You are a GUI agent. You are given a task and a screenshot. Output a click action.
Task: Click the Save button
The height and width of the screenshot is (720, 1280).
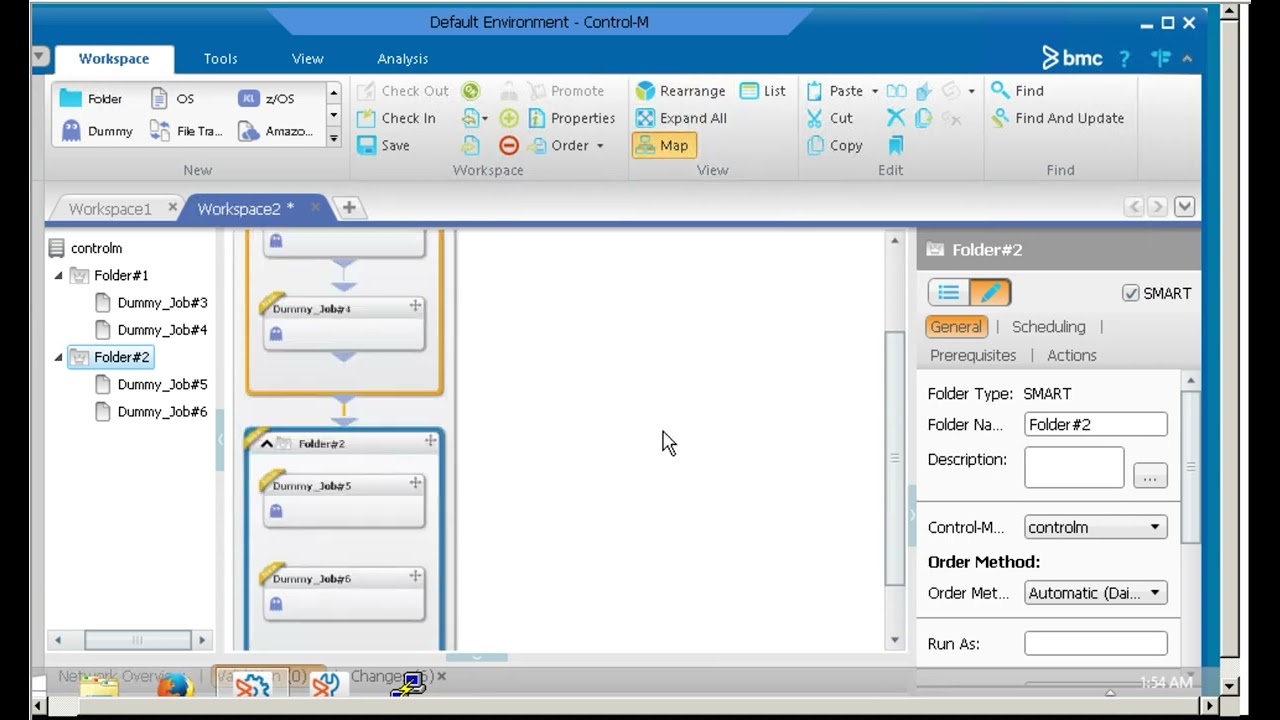(384, 145)
